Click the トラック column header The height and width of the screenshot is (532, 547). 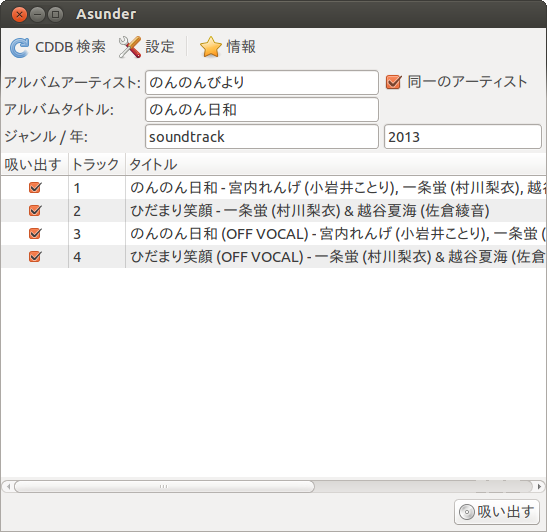[x=97, y=164]
